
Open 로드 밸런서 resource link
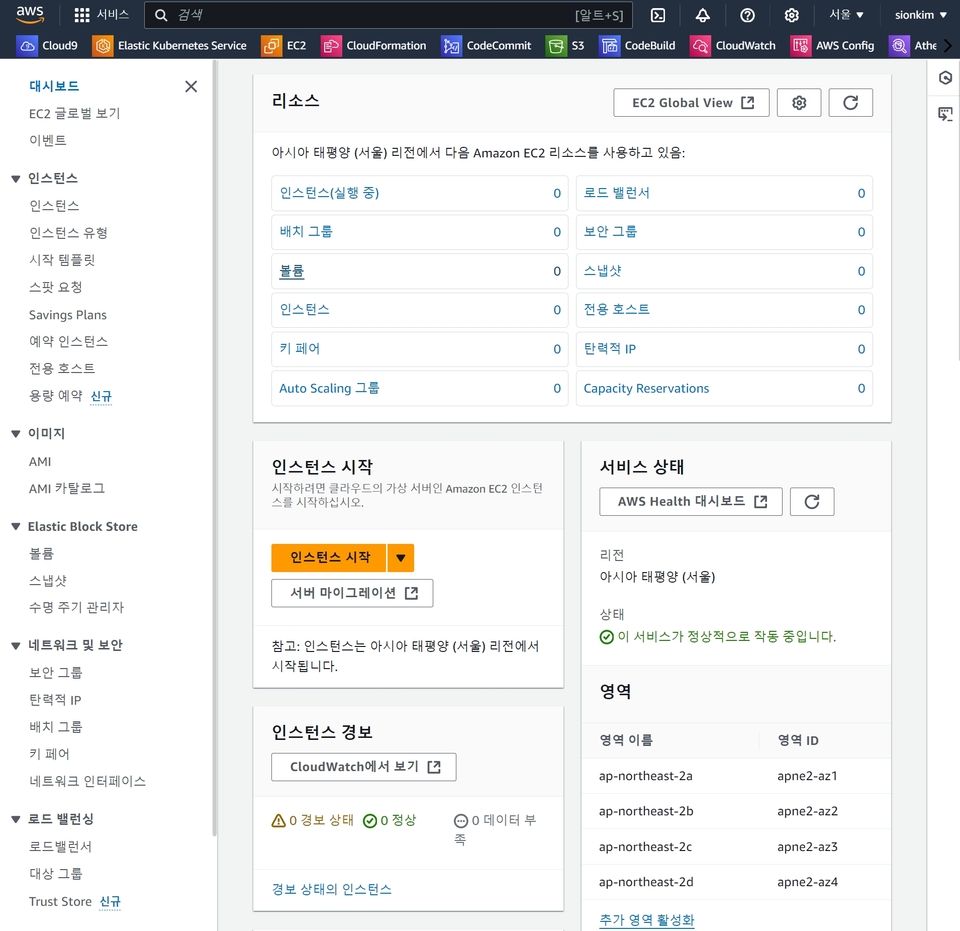click(x=616, y=193)
